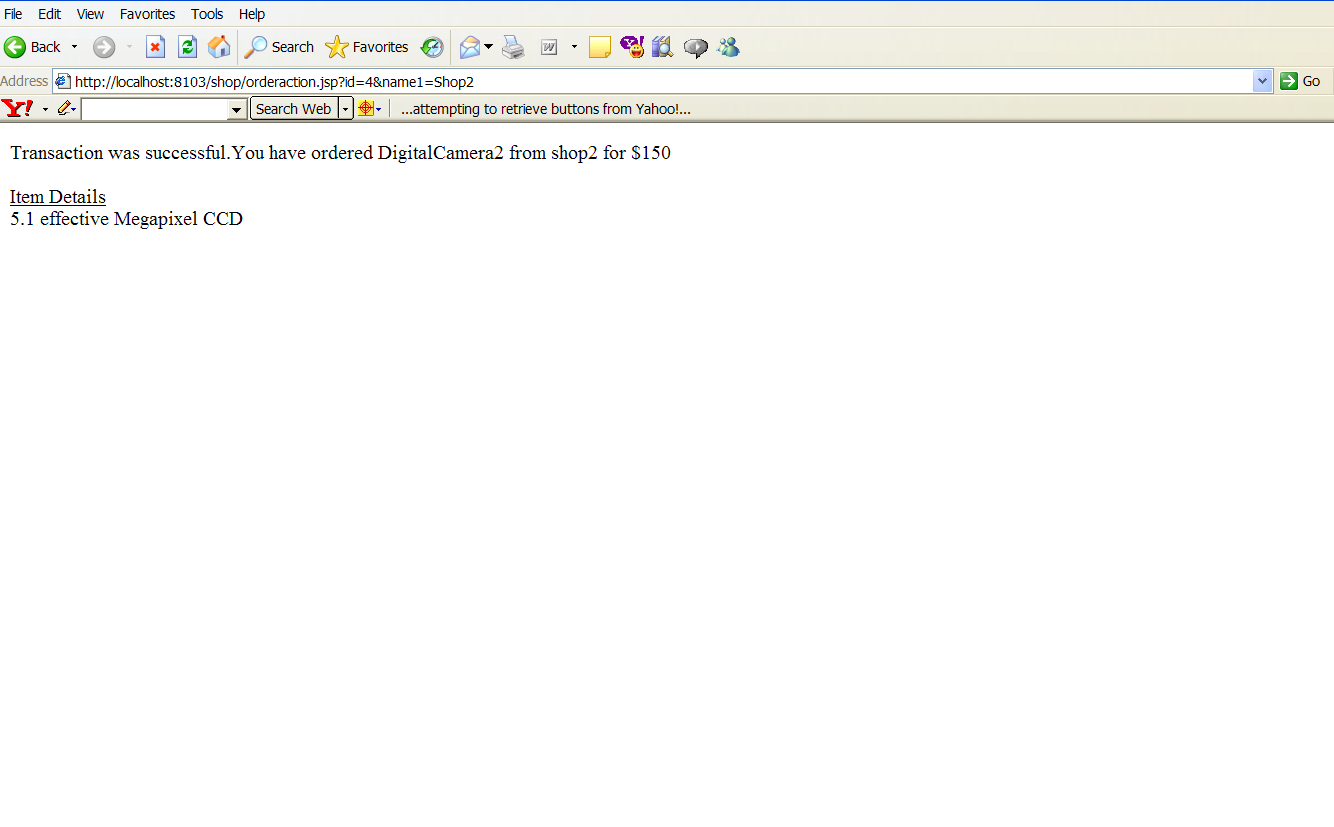Click the yellow notes icon in toolbar
The width and height of the screenshot is (1334, 827).
point(600,47)
